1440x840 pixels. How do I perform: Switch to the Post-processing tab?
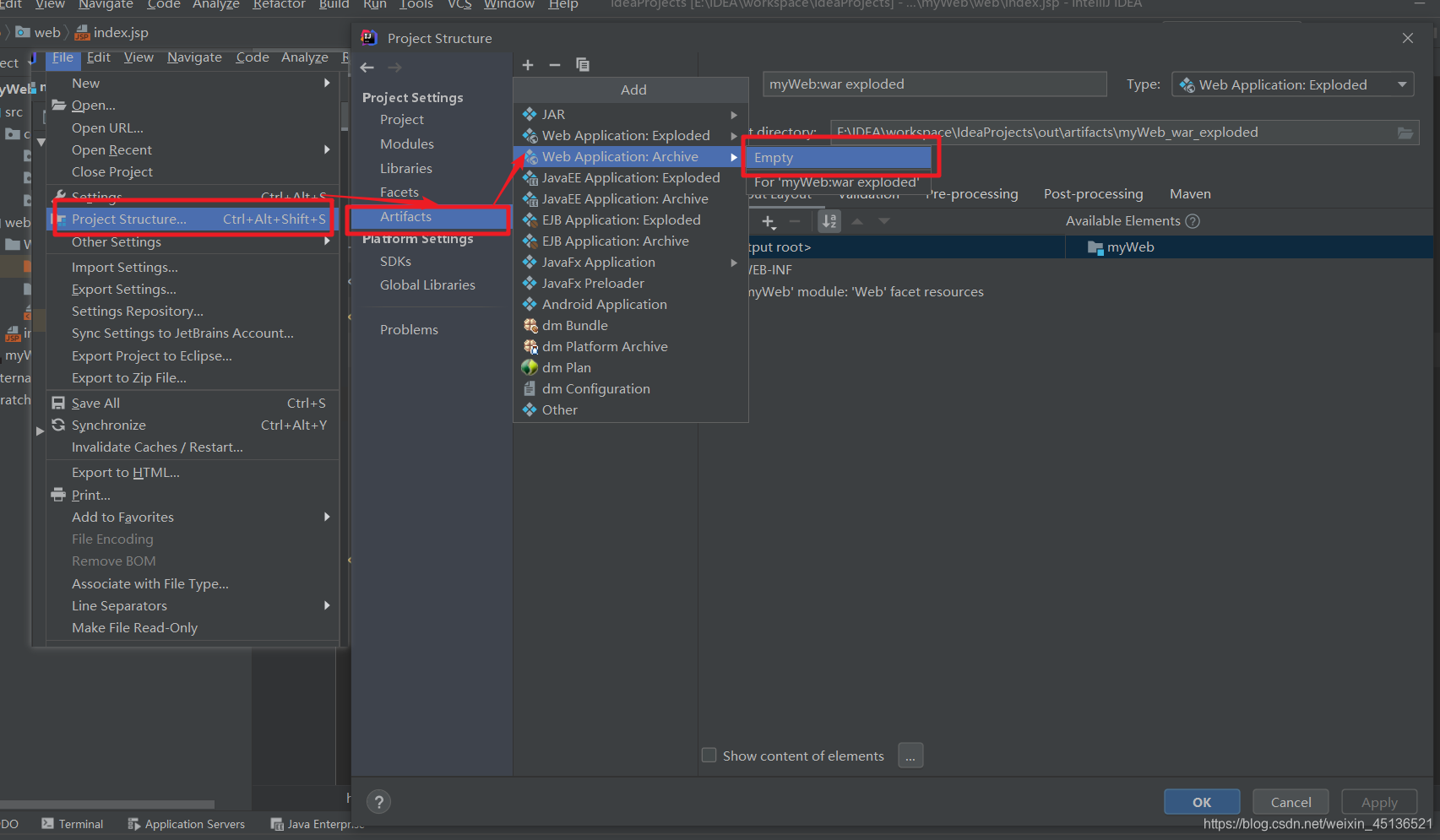[1093, 194]
